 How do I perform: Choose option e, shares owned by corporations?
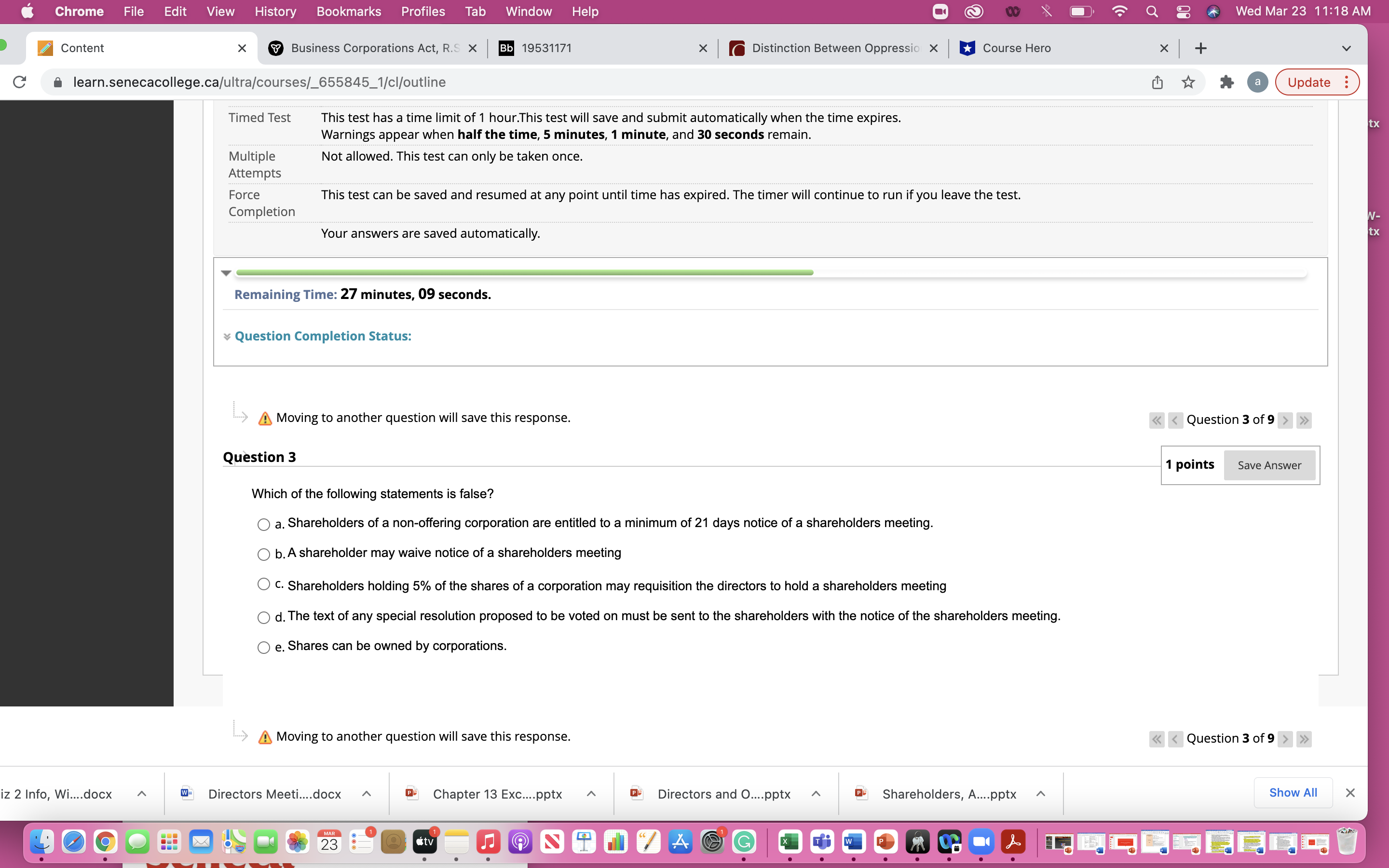(x=264, y=647)
